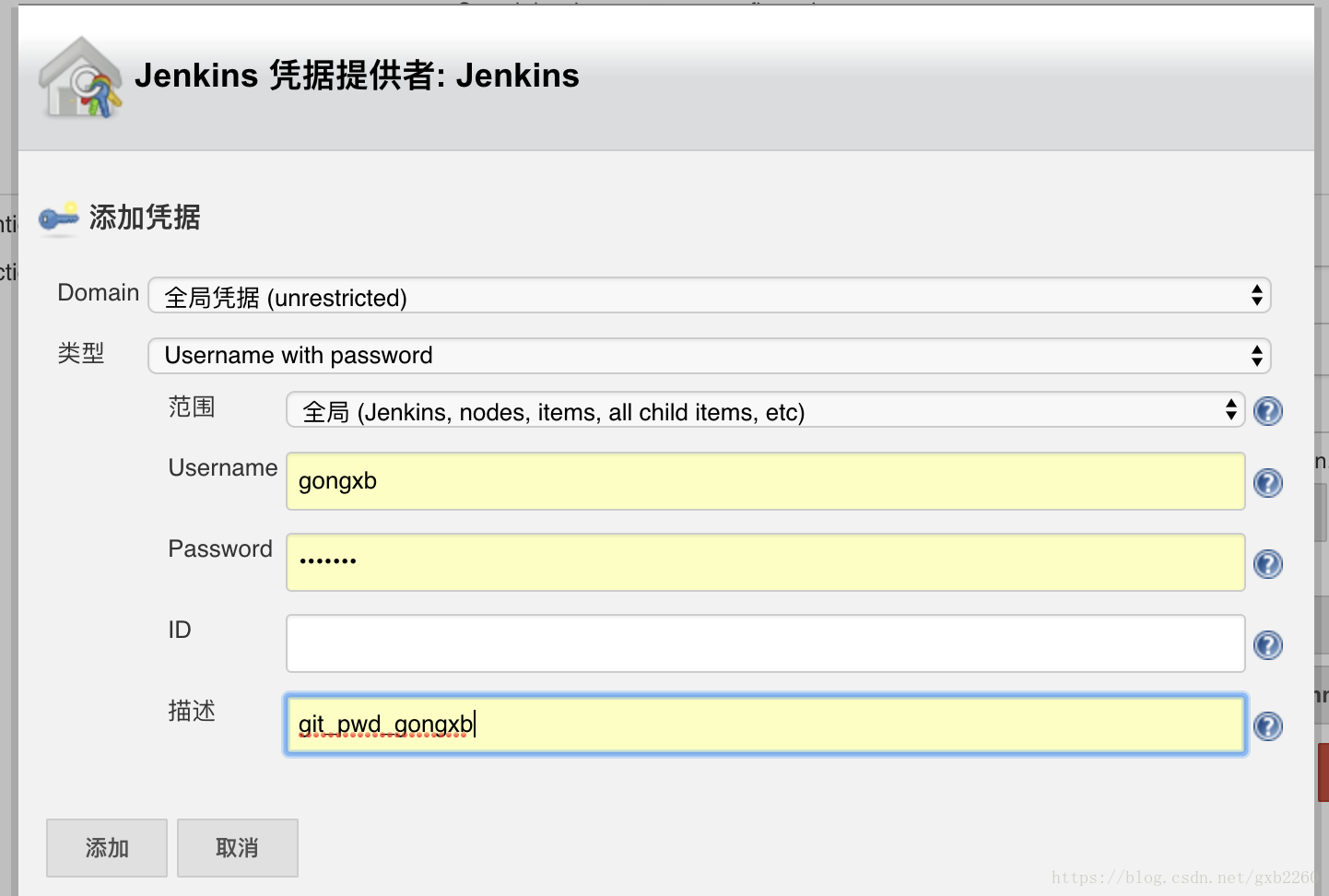Click the masked Password input field
This screenshot has width=1329, height=896.
(x=765, y=561)
